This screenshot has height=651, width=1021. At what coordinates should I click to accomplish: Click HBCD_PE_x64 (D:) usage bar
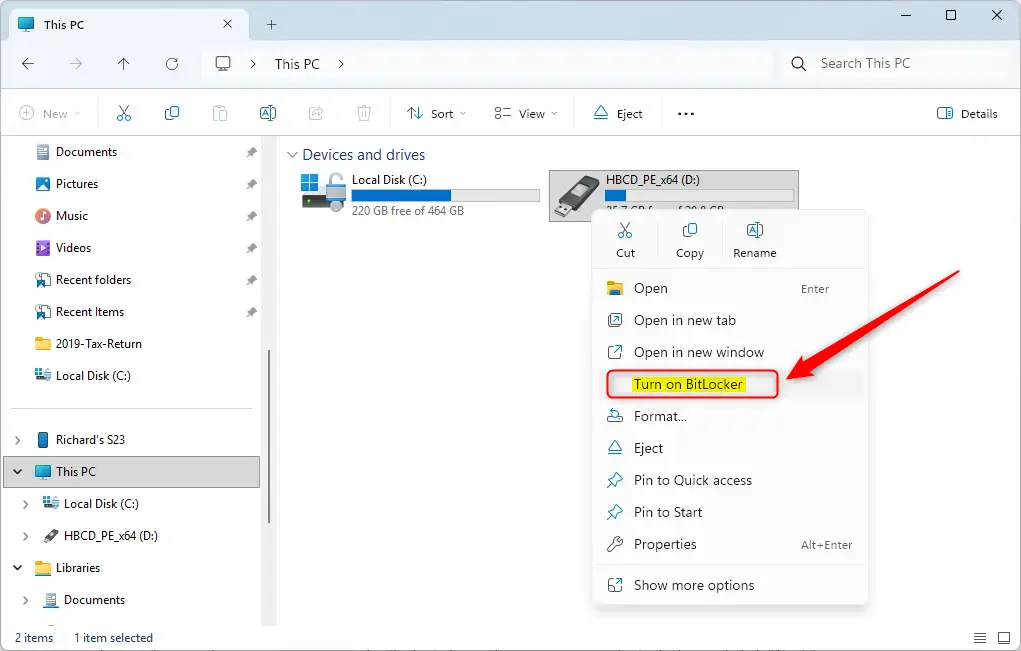point(699,195)
